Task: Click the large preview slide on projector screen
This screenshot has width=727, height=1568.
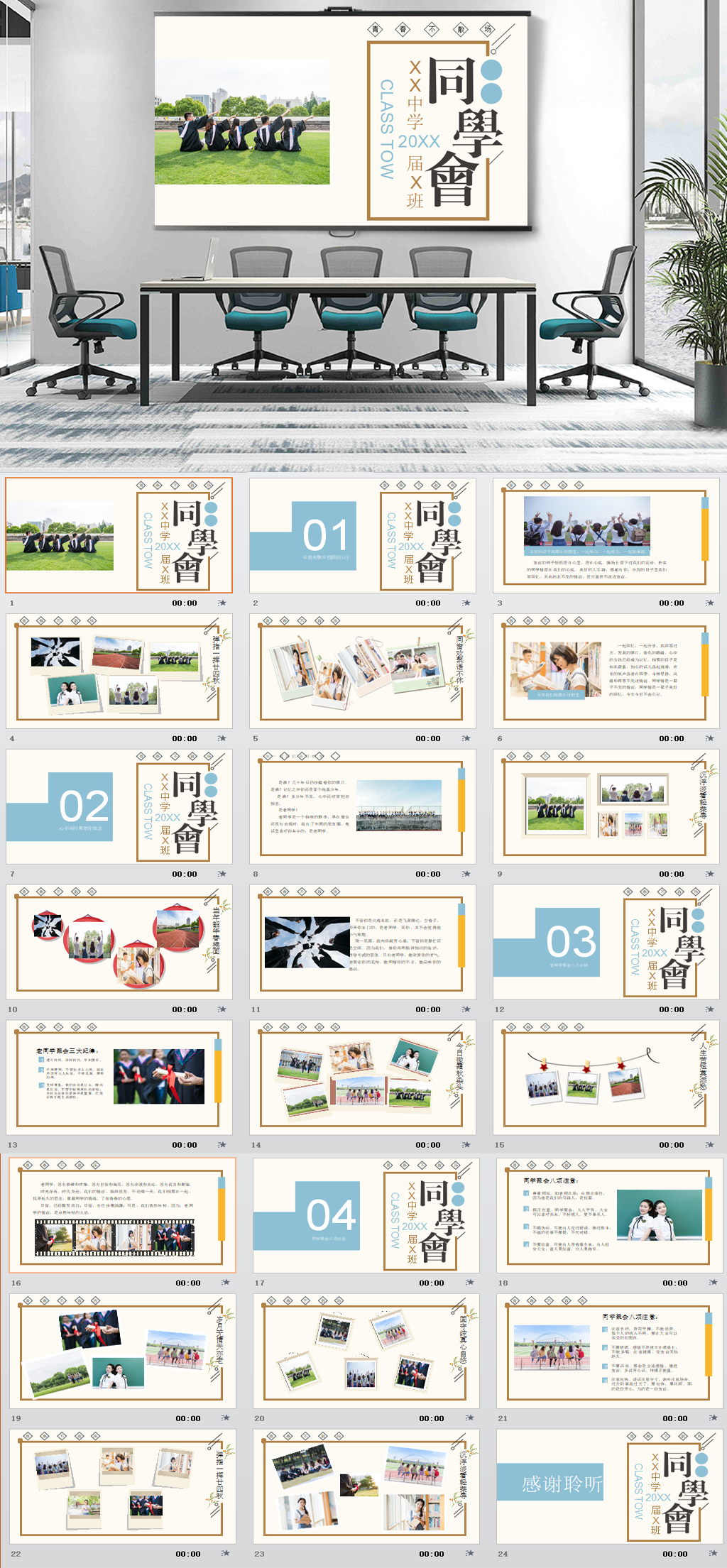Action: (341, 121)
